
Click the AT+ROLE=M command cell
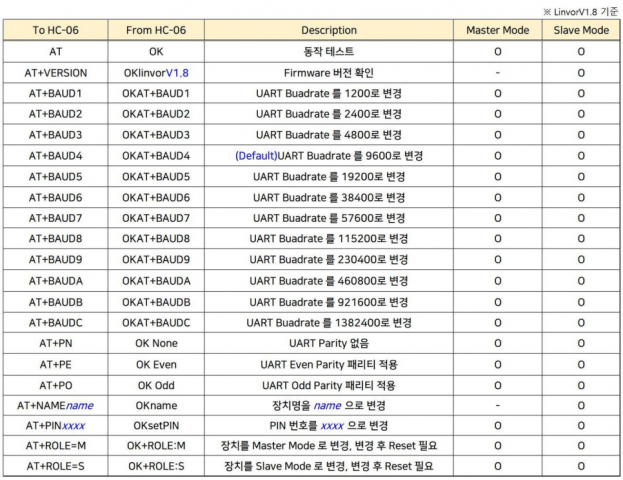[x=59, y=446]
